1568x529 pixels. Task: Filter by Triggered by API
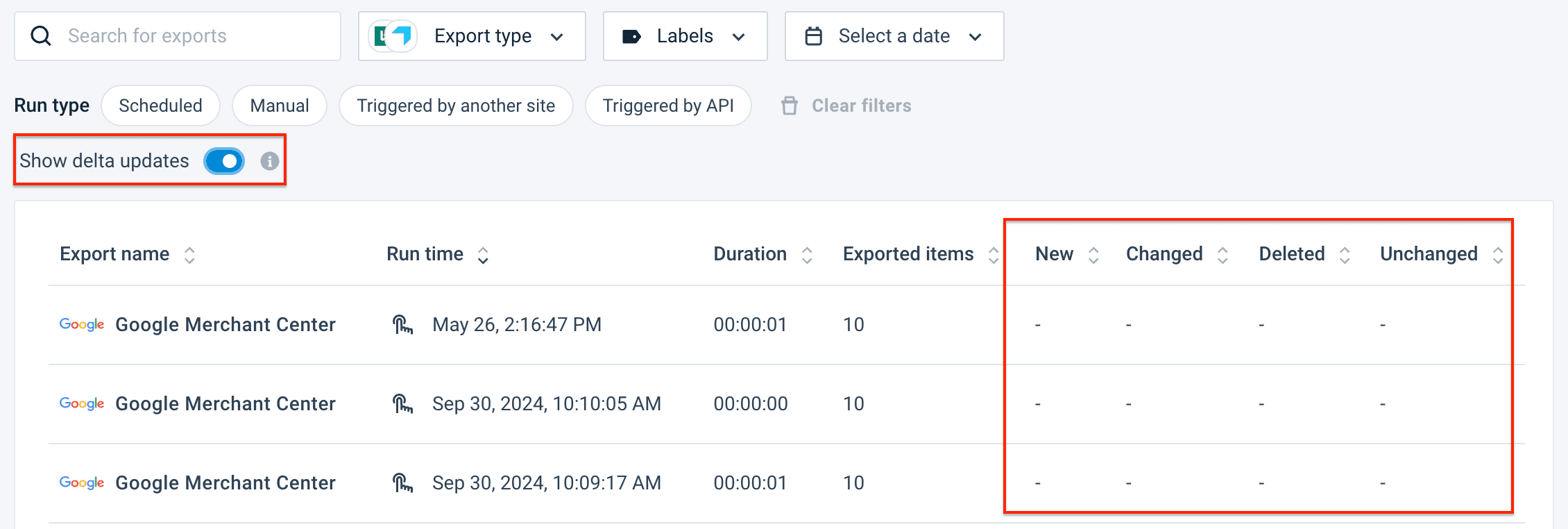tap(667, 106)
